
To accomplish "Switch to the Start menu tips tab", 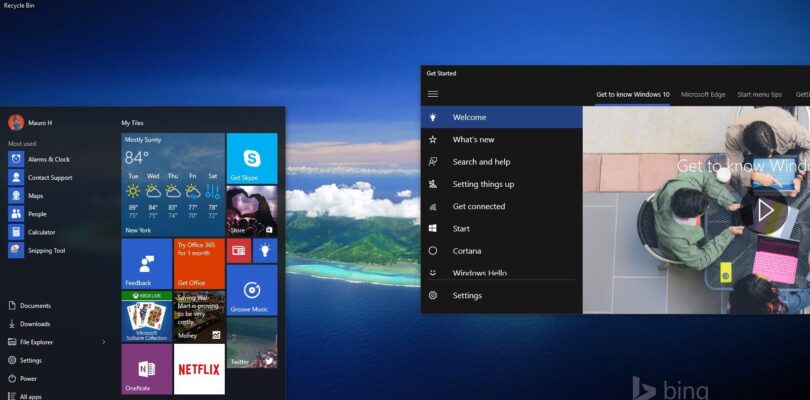I will [760, 94].
